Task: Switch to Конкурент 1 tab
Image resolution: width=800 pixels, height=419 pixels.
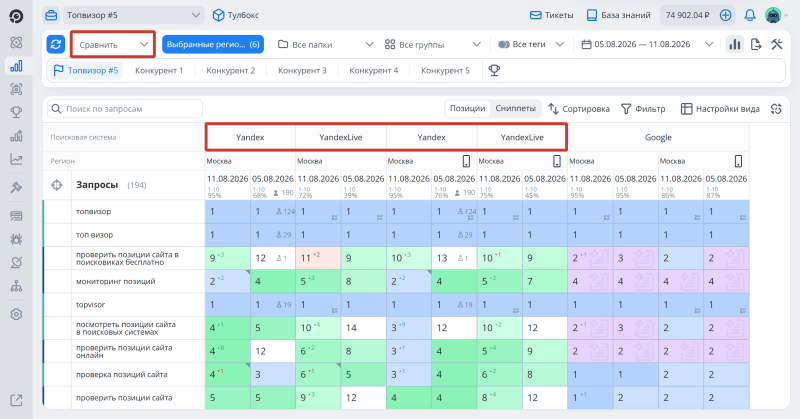Action: (x=159, y=70)
